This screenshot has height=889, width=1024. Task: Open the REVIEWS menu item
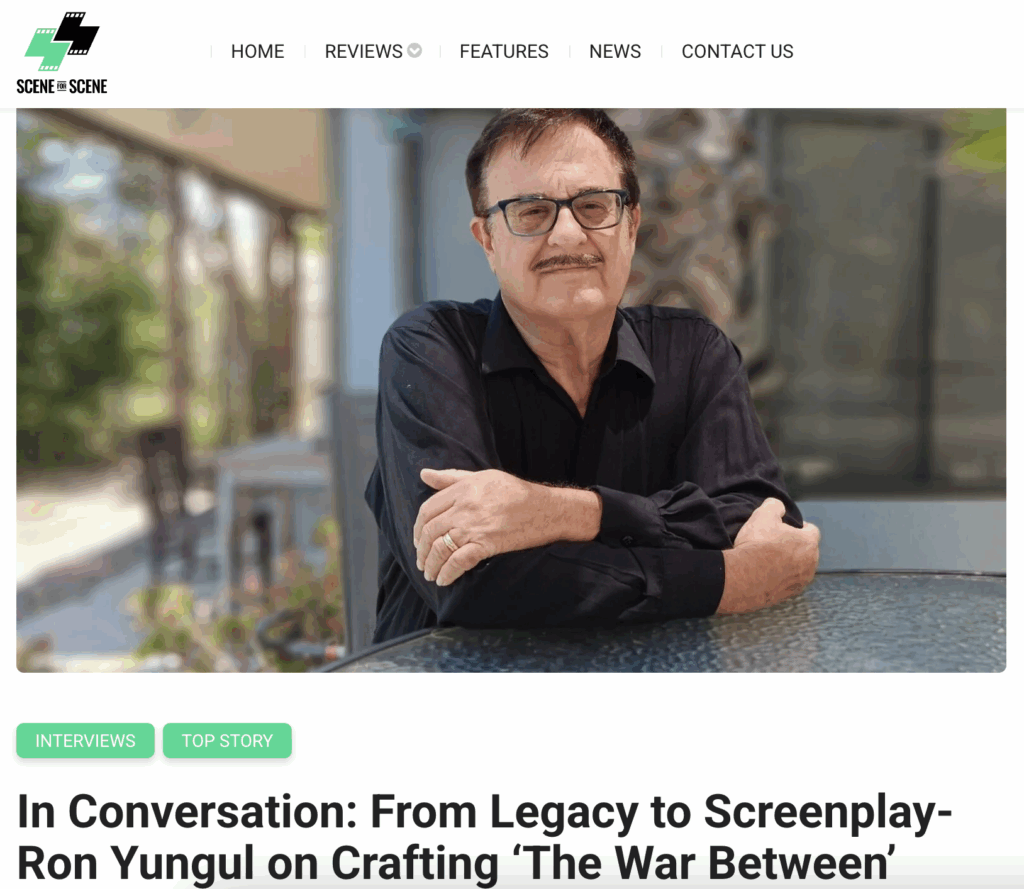tap(363, 51)
